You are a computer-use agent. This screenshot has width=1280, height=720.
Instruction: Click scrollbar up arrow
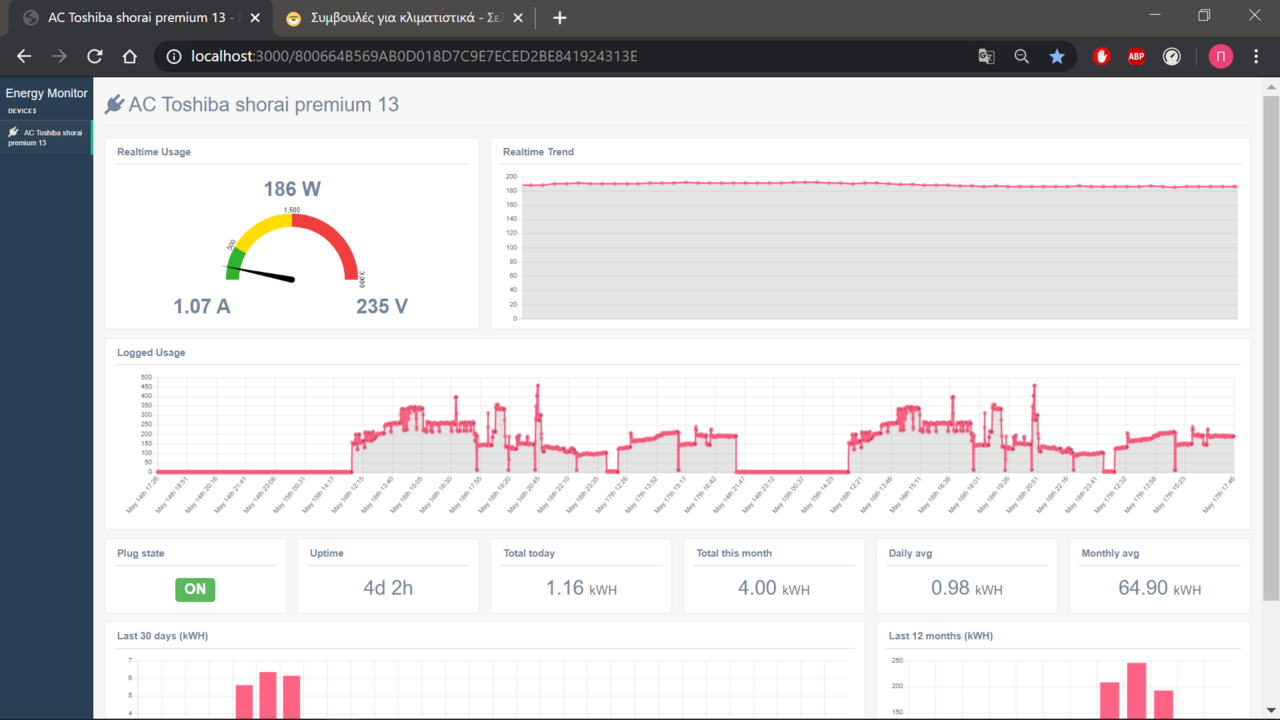pyautogui.click(x=1271, y=87)
